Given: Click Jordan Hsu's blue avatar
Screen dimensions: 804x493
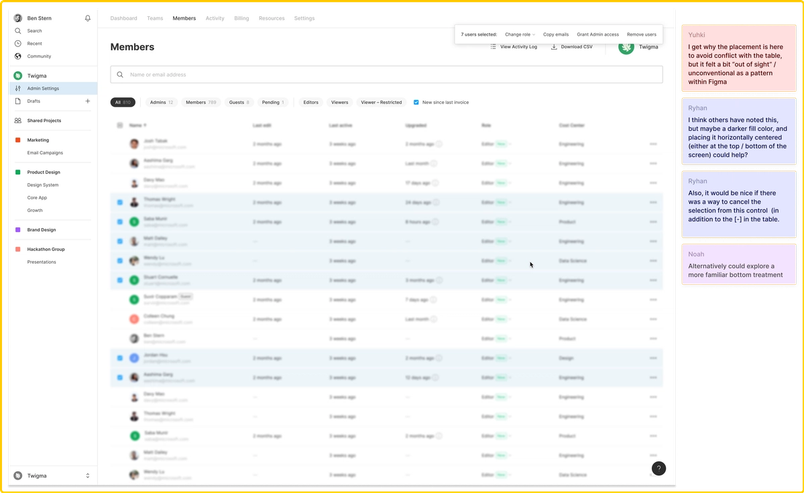Looking at the screenshot, I should coord(134,358).
